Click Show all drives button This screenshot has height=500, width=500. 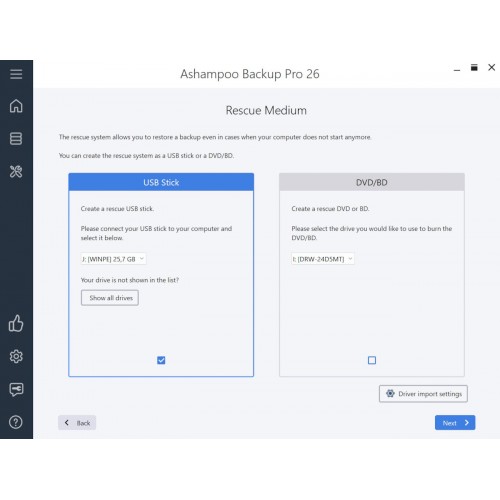click(x=110, y=298)
